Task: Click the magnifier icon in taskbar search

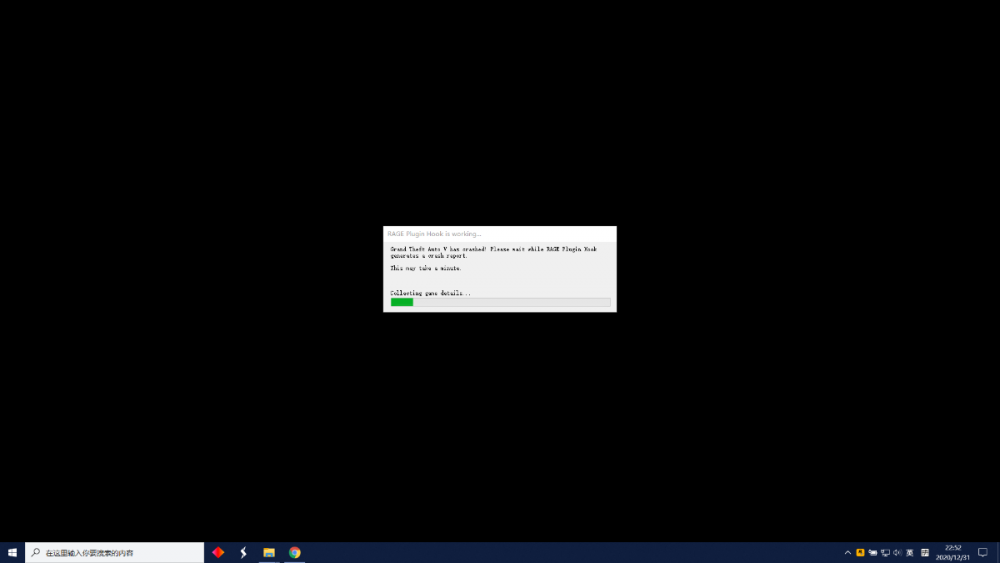Action: [x=36, y=552]
